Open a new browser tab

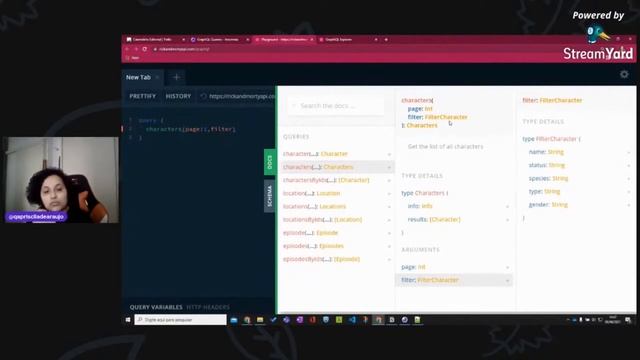tap(386, 40)
